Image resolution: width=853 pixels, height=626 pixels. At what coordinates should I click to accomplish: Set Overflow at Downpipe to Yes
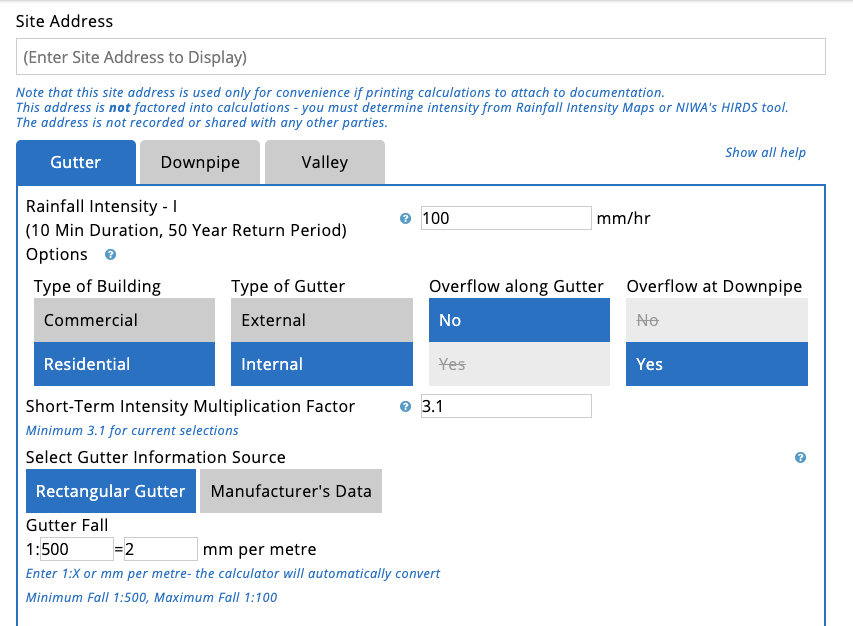[x=716, y=364]
